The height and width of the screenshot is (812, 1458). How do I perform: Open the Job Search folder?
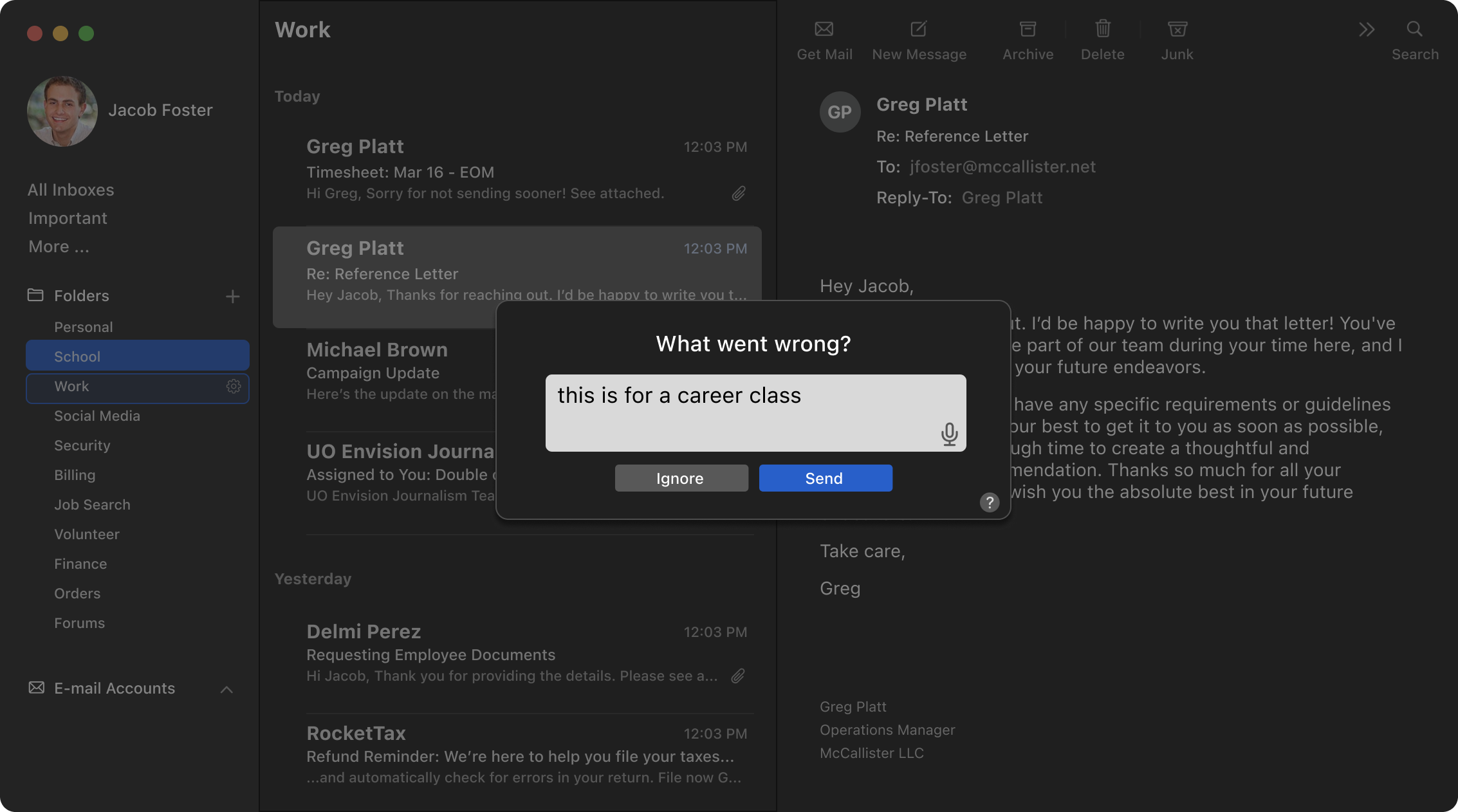click(92, 505)
